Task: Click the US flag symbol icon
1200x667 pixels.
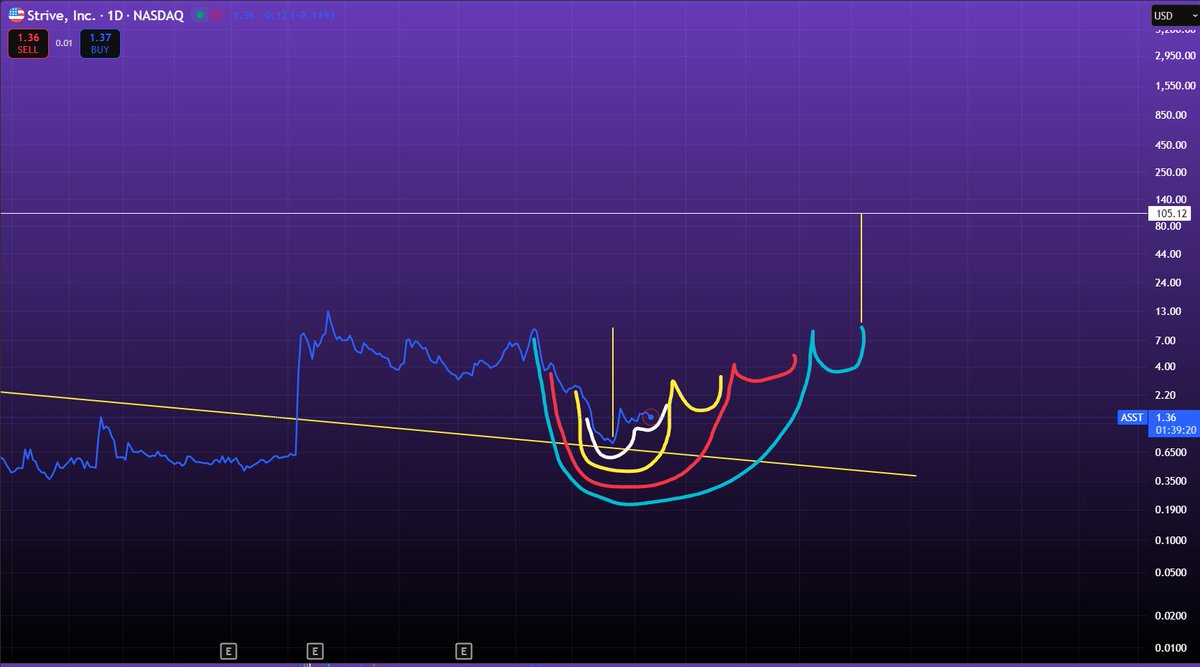Action: [15, 15]
